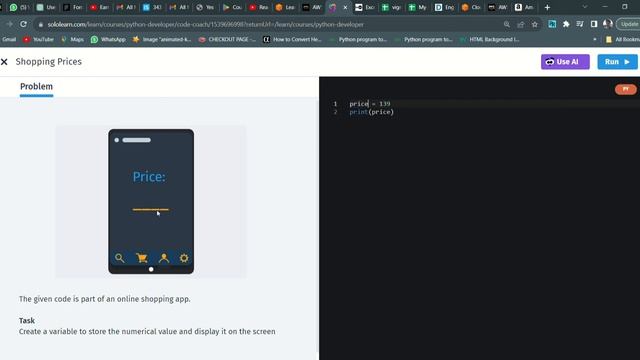
Task: Open the How to Convert bookmark
Action: pyautogui.click(x=292, y=40)
